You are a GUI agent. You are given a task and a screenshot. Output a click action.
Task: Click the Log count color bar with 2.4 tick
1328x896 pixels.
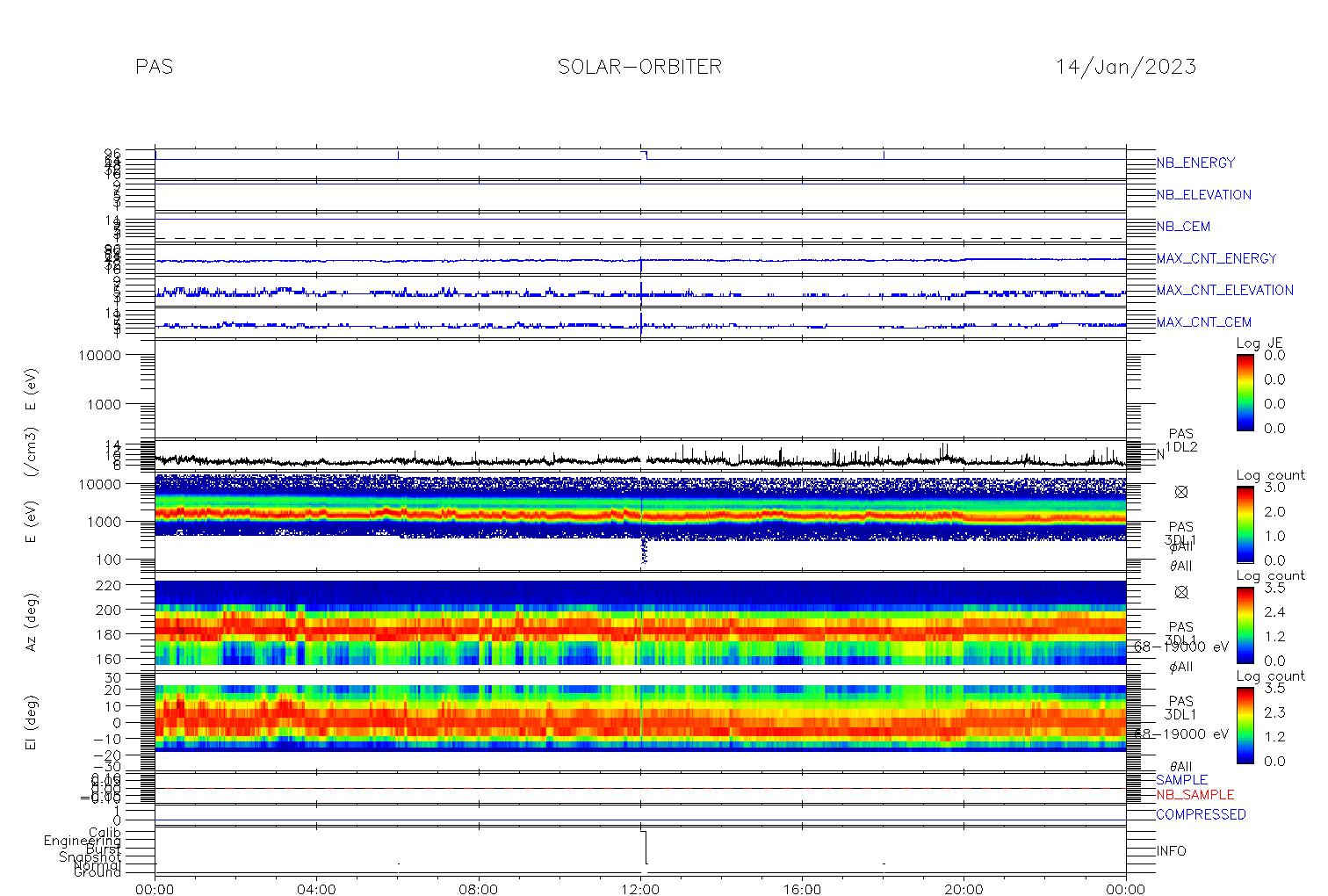point(1245,624)
